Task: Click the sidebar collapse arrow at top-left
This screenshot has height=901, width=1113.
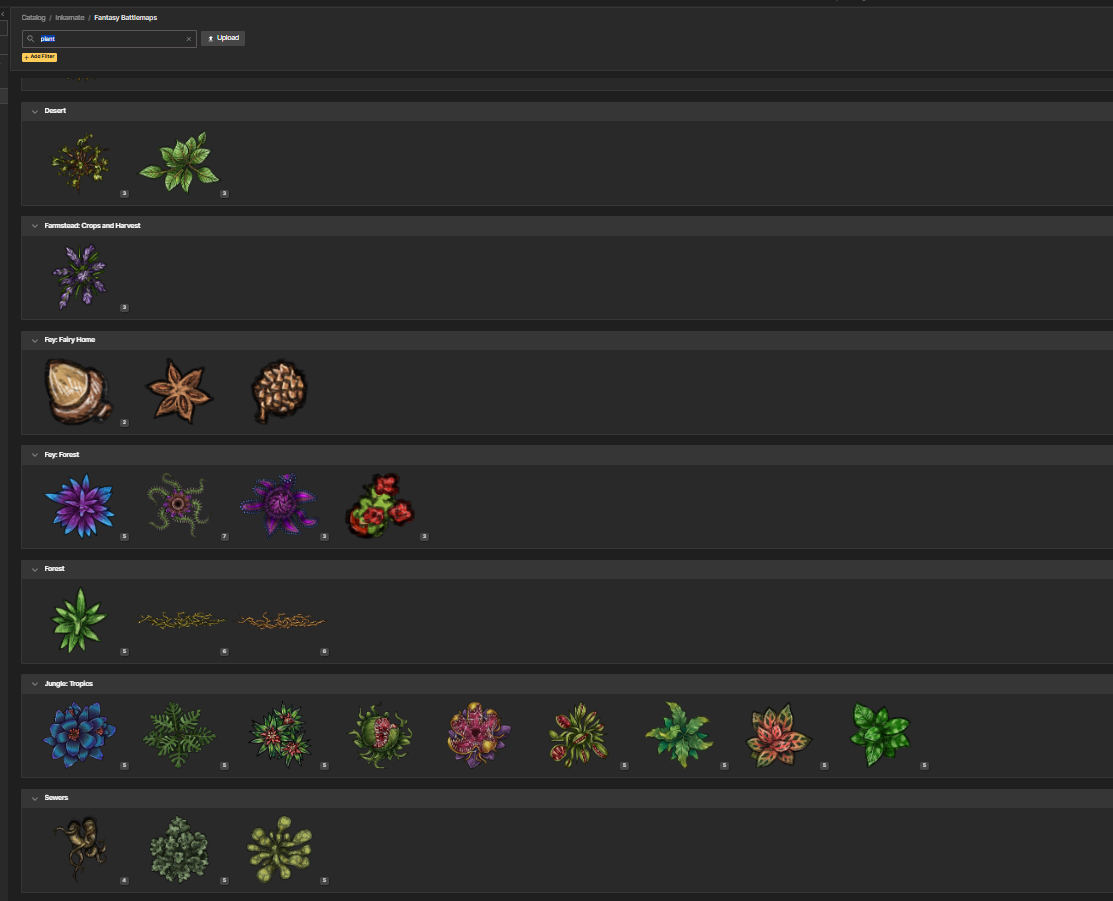Action: point(3,14)
